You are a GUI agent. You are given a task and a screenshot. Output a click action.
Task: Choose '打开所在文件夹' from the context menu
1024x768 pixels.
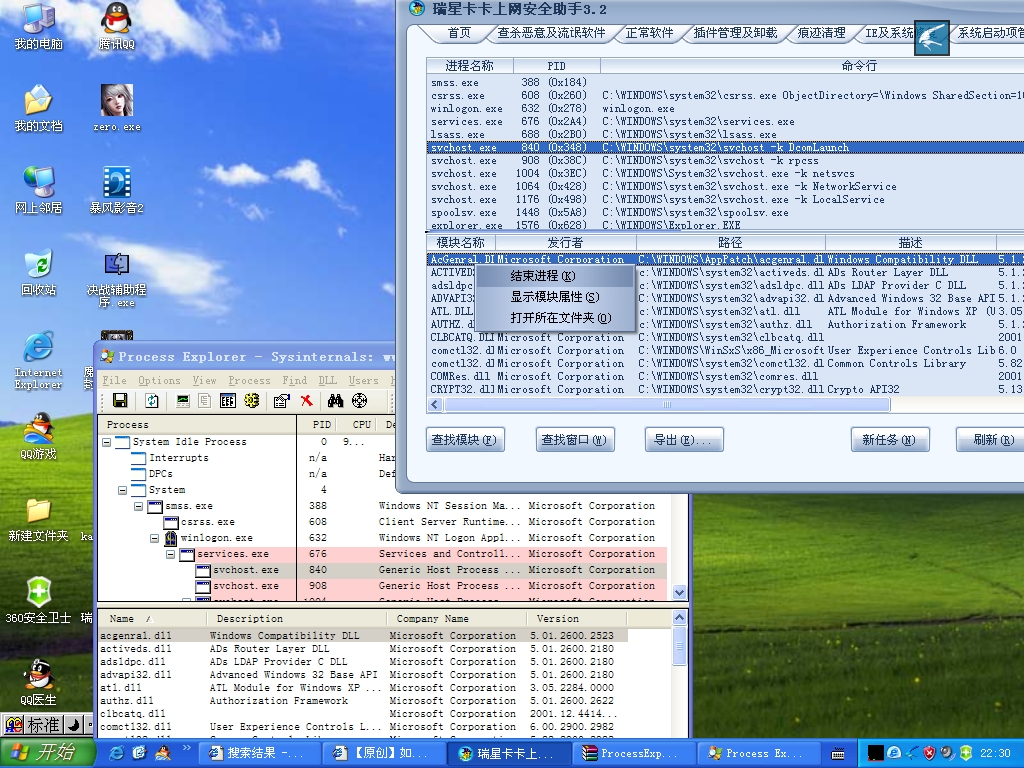coord(559,318)
